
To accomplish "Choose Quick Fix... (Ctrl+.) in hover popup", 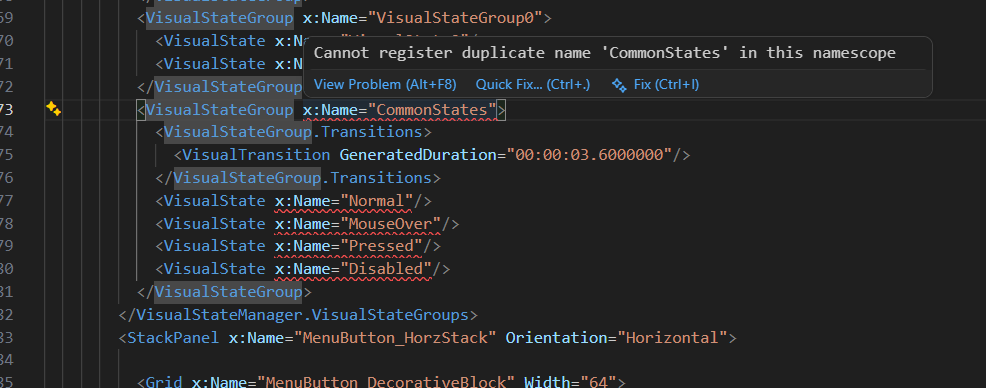I will 533,84.
